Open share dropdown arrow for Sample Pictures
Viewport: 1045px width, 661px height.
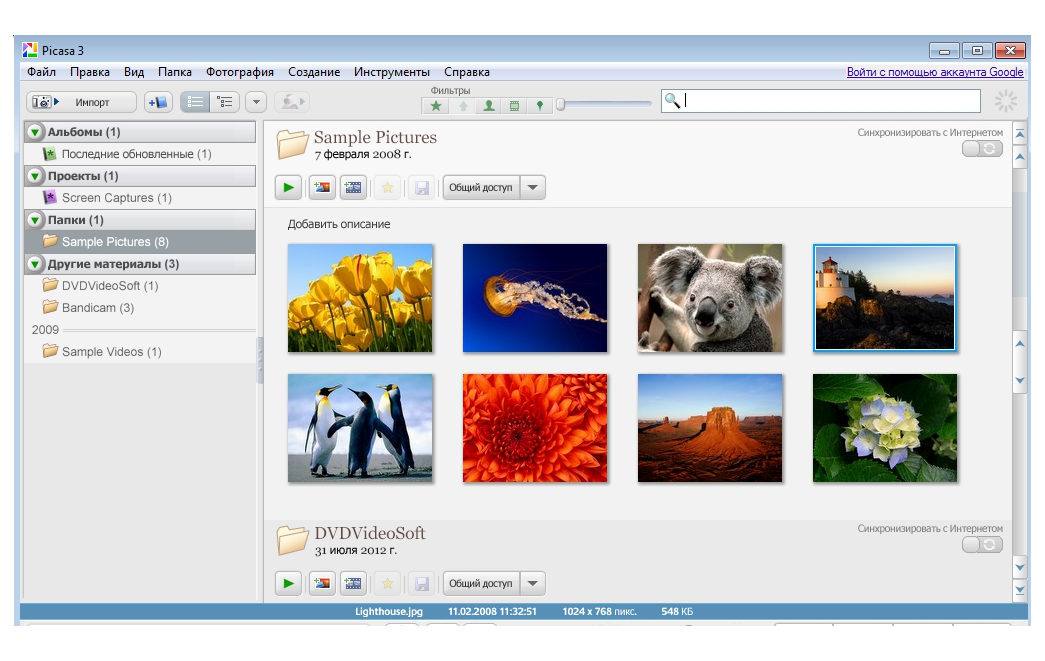[x=532, y=187]
